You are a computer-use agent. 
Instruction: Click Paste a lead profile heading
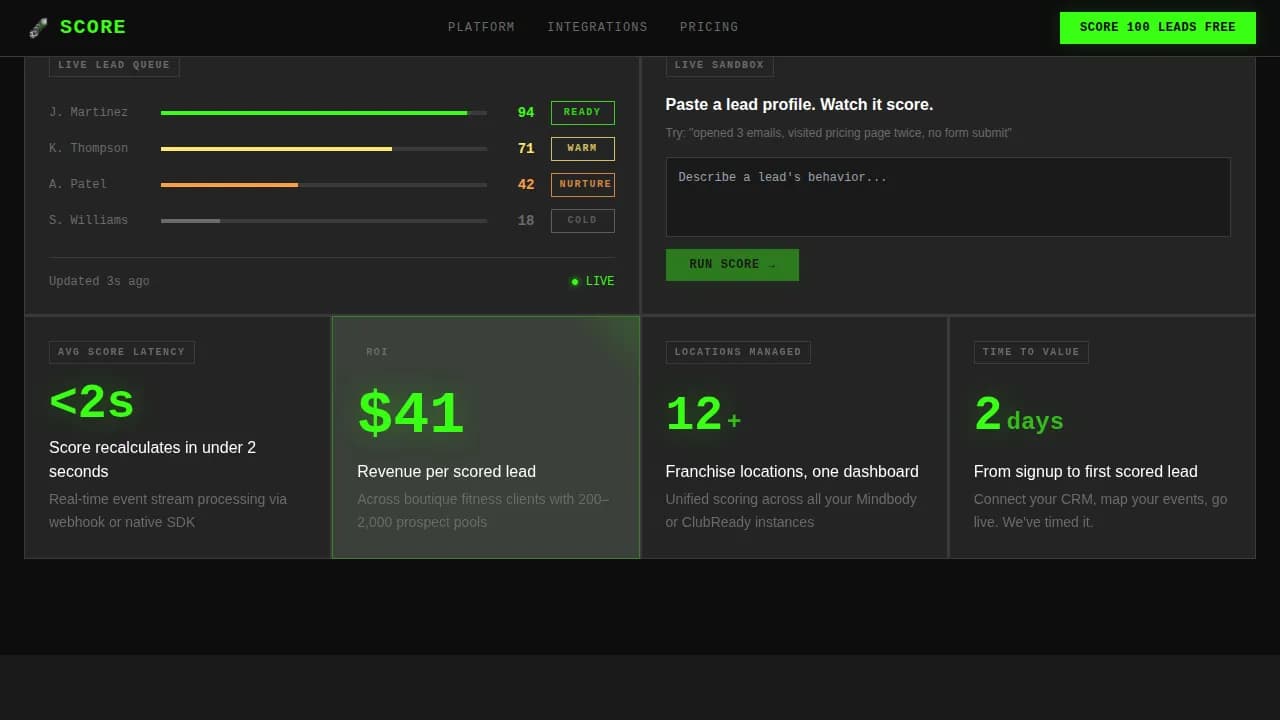pyautogui.click(x=799, y=105)
